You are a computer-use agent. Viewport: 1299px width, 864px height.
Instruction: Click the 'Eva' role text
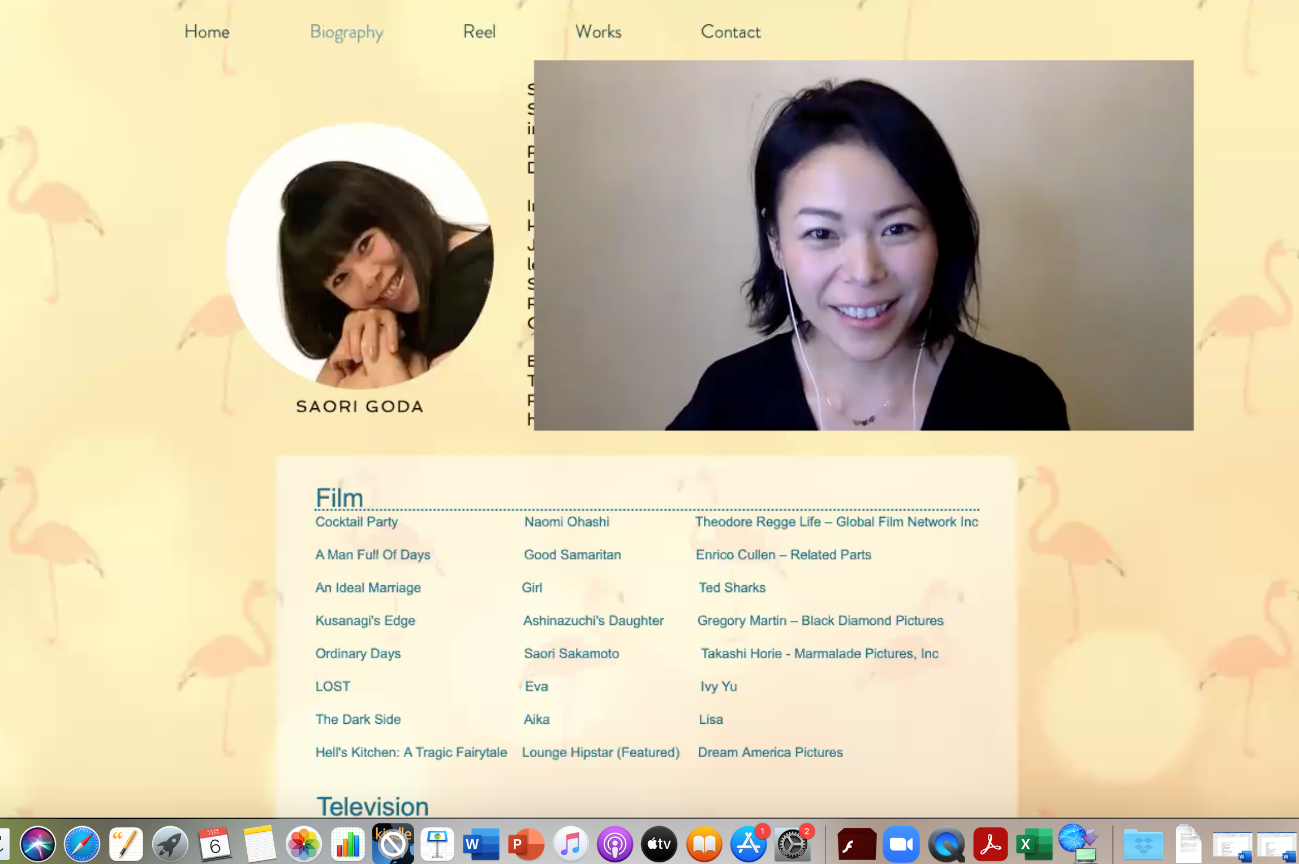(536, 687)
